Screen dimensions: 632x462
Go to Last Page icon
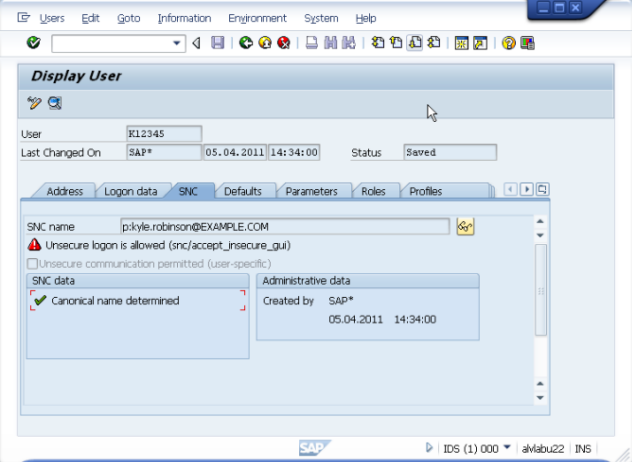point(434,43)
